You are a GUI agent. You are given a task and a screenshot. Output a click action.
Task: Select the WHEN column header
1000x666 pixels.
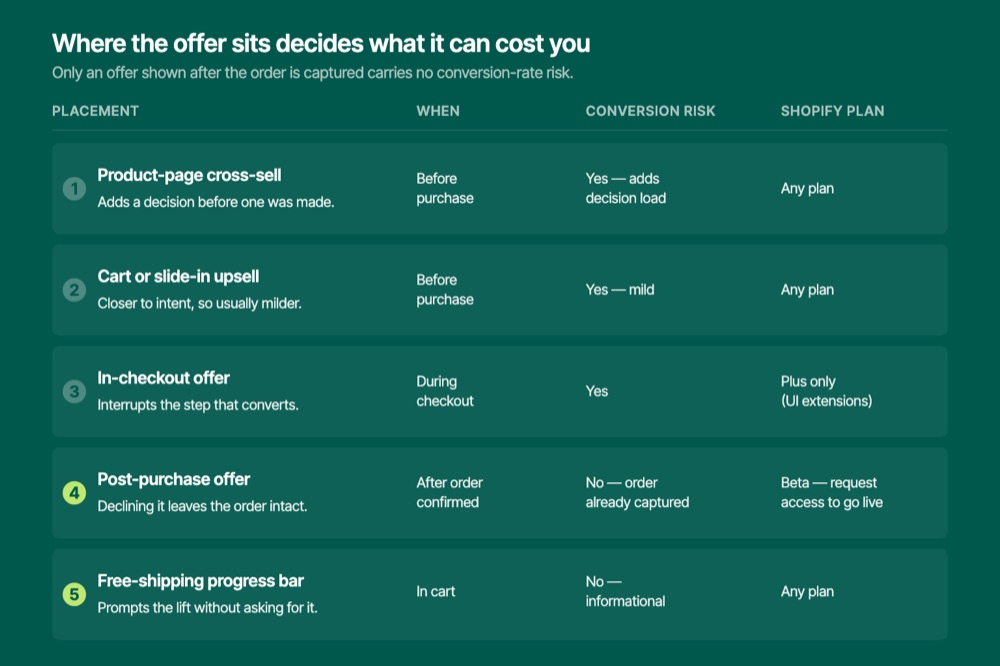pyautogui.click(x=438, y=111)
